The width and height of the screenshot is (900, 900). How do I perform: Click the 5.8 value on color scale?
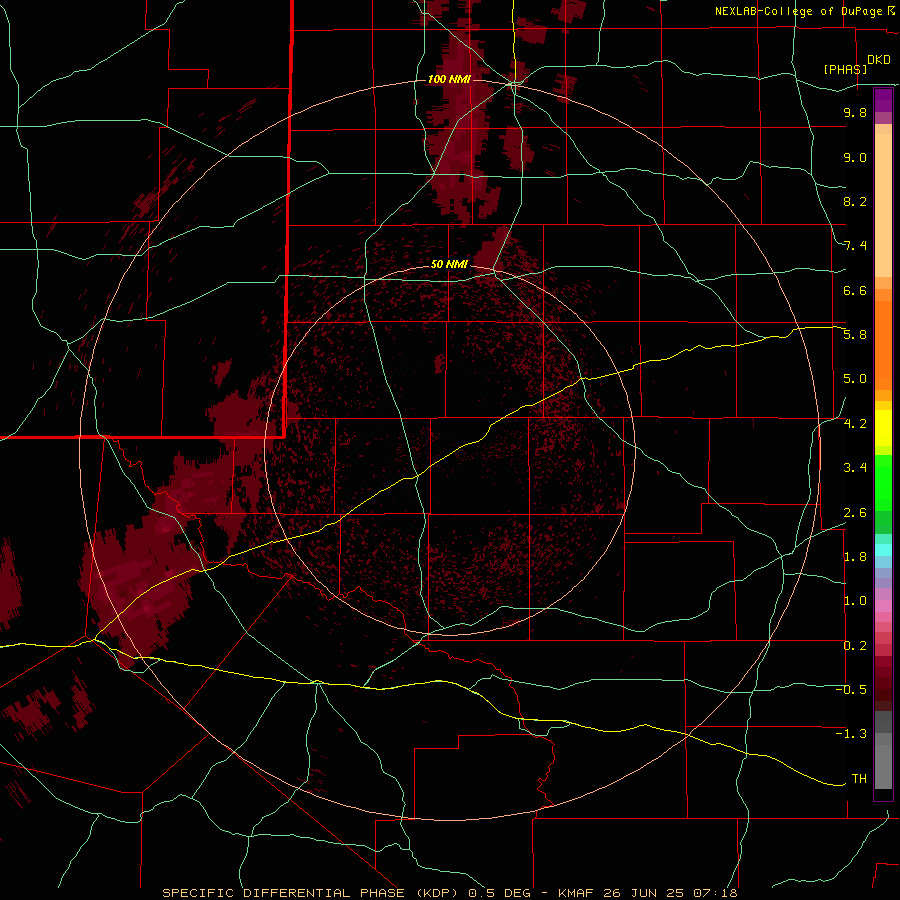[x=855, y=335]
